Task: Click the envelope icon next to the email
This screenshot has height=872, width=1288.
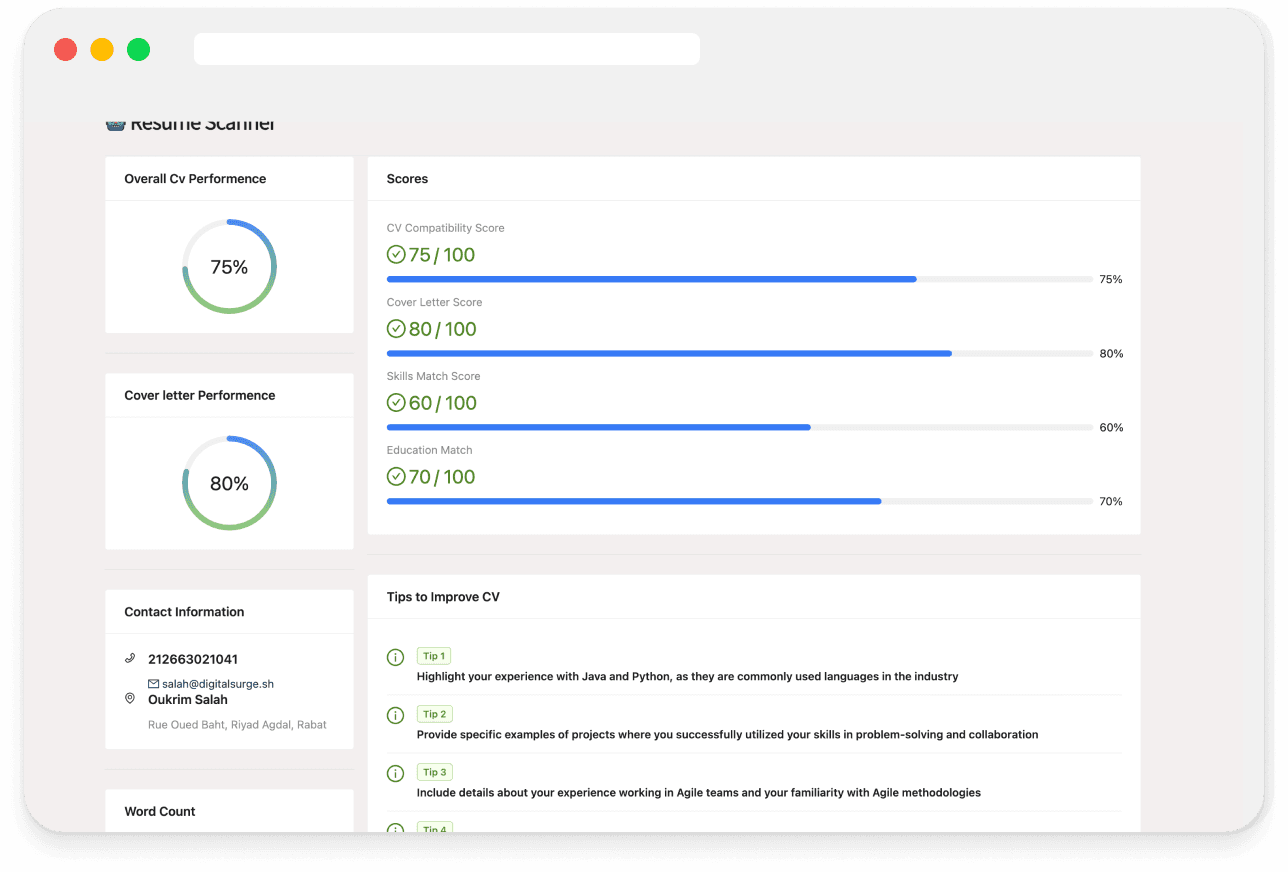Action: pyautogui.click(x=154, y=684)
